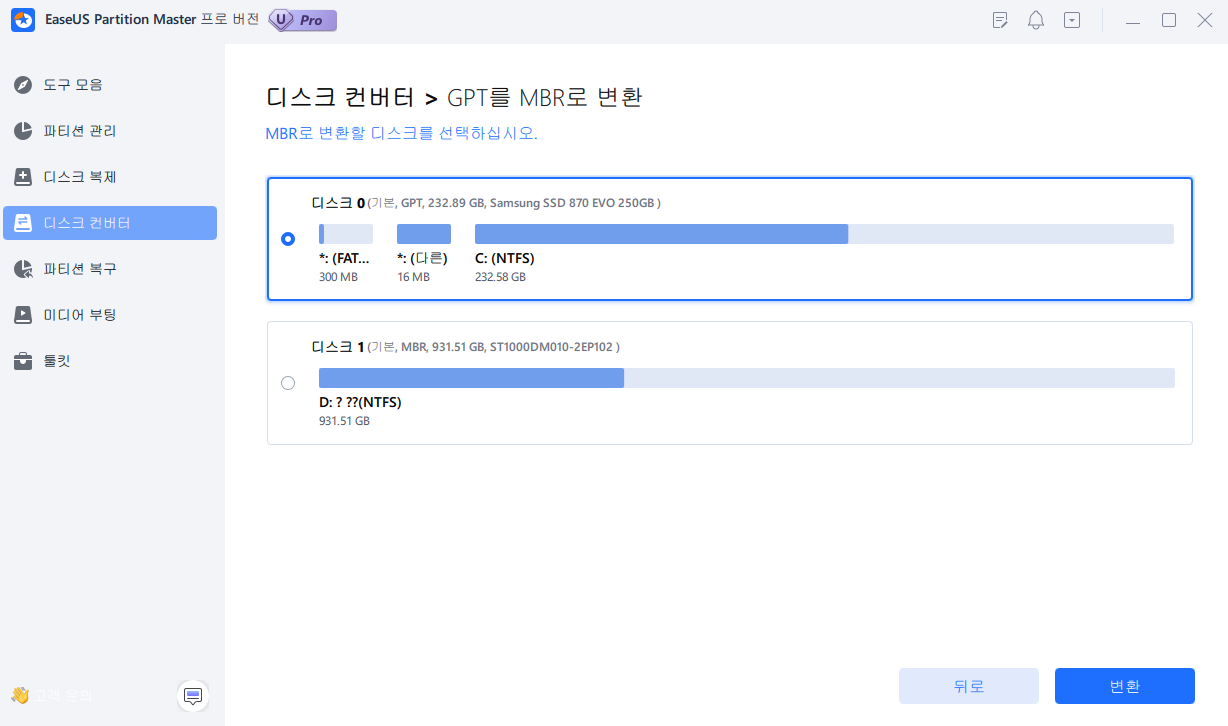
Task: Select the 디스크 1 radio button
Action: point(288,382)
